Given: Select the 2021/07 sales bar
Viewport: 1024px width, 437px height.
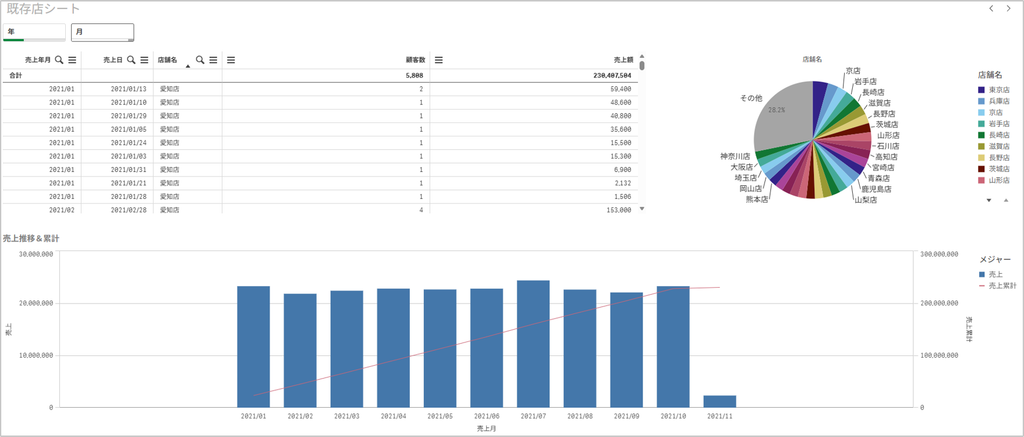Looking at the screenshot, I should pyautogui.click(x=533, y=344).
